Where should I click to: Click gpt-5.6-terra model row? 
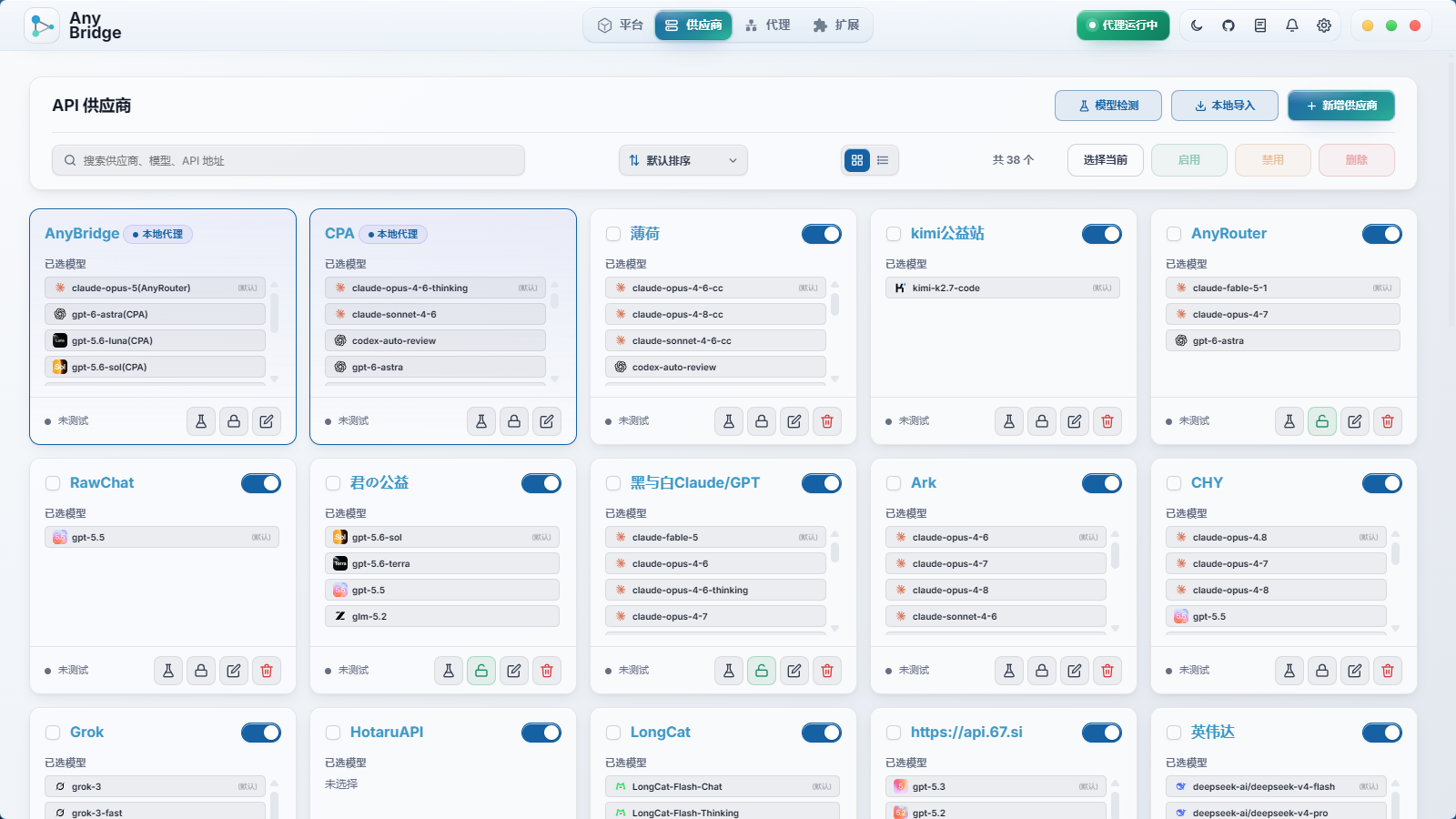442,564
